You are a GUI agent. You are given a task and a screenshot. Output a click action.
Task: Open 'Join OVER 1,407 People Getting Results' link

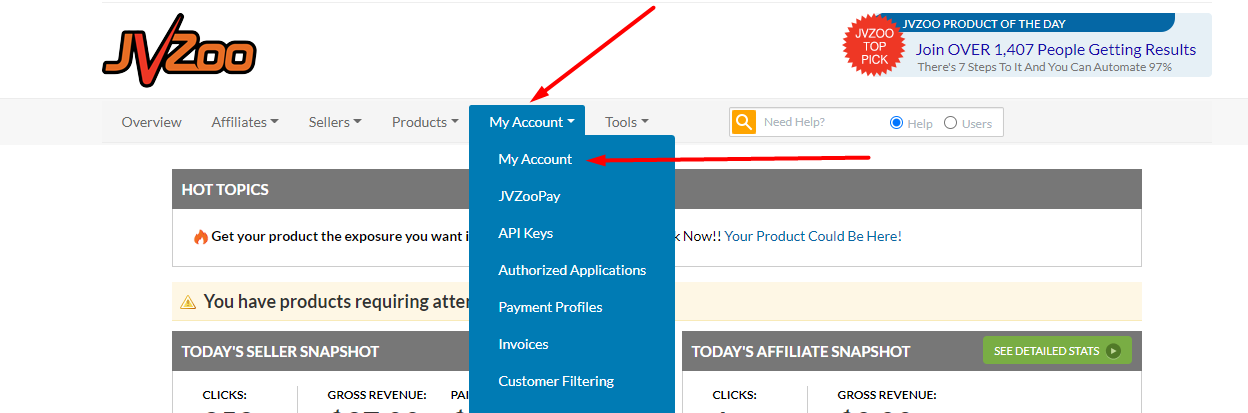click(1056, 49)
